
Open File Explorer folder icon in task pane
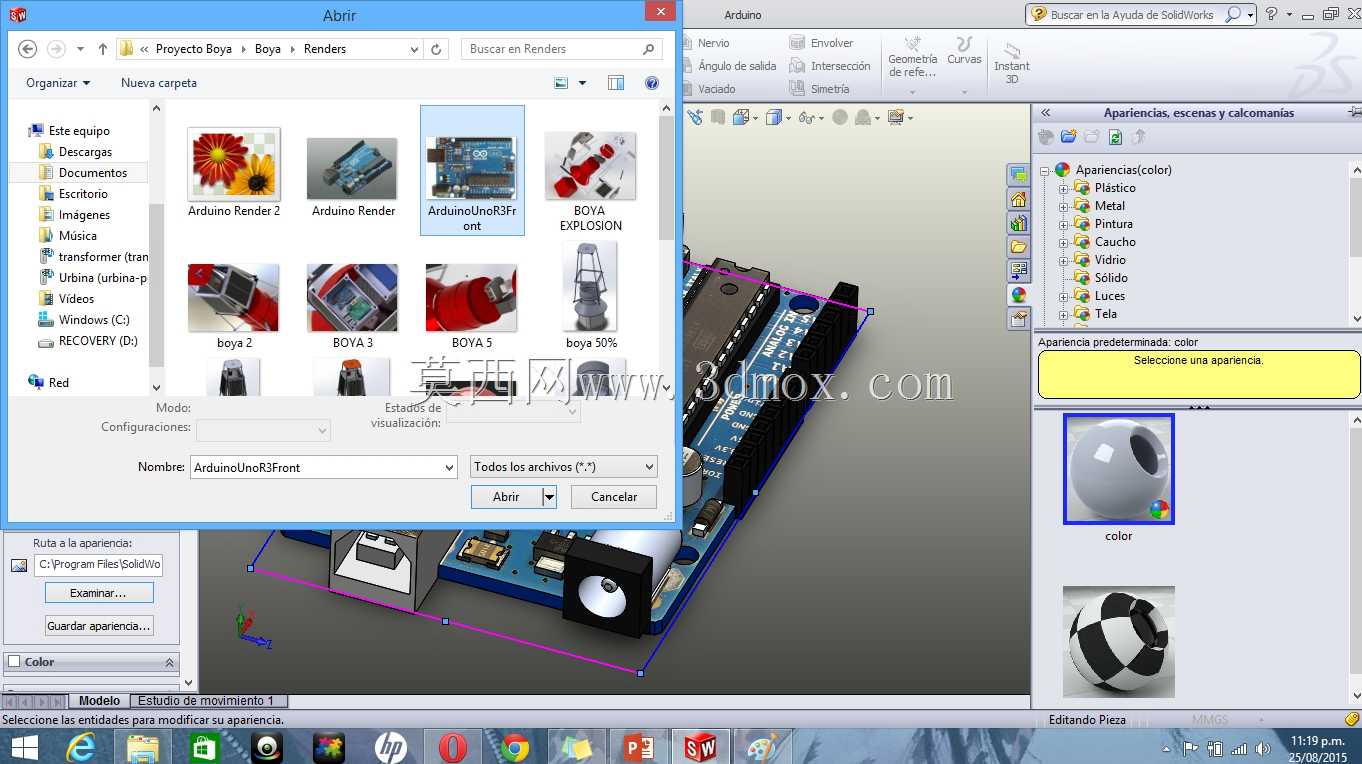tap(1018, 247)
